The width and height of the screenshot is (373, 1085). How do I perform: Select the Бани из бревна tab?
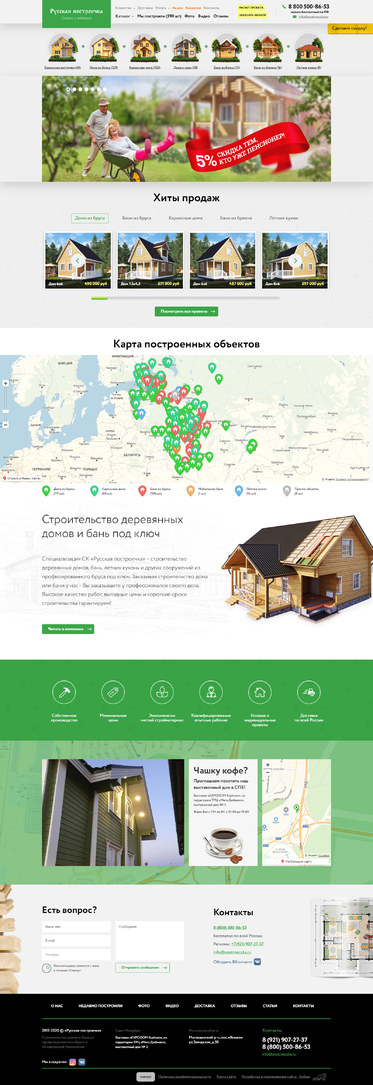click(235, 218)
